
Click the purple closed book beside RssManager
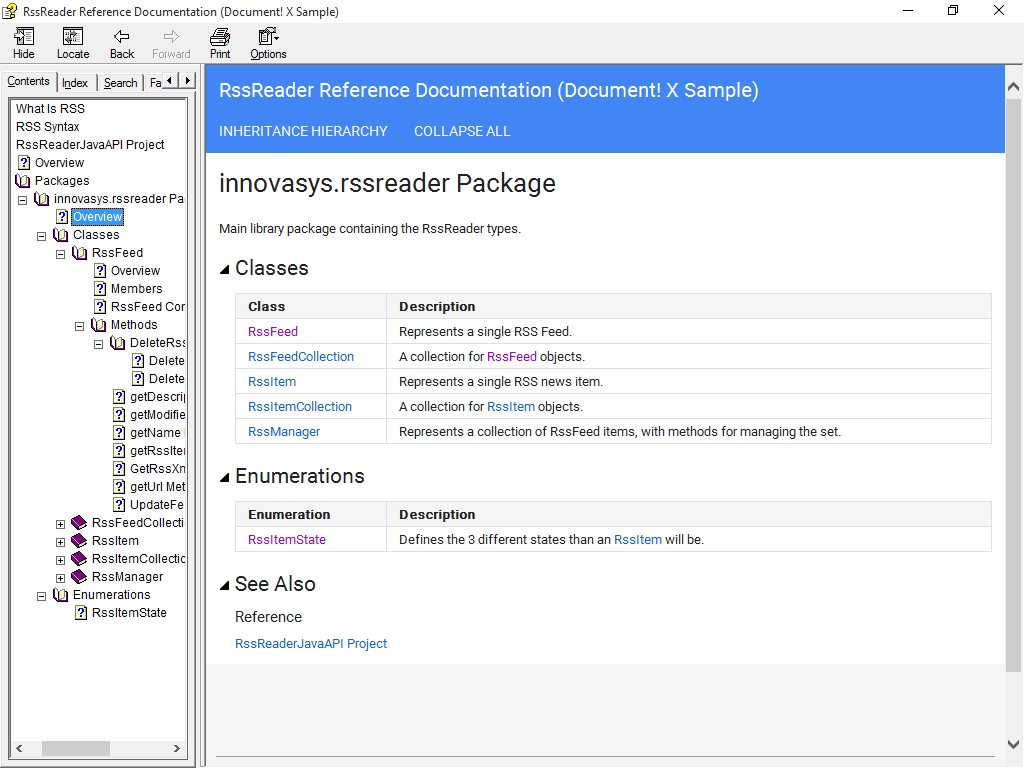79,577
